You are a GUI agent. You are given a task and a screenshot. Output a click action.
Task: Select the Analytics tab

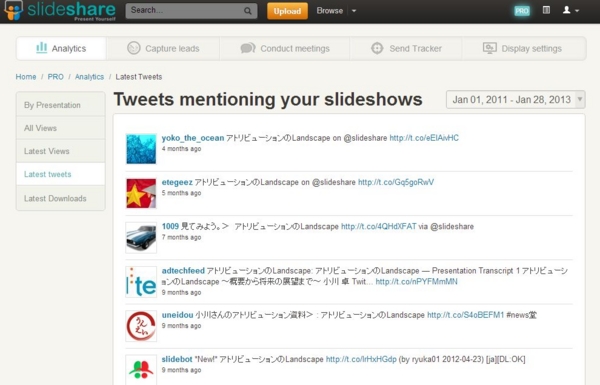[61, 49]
